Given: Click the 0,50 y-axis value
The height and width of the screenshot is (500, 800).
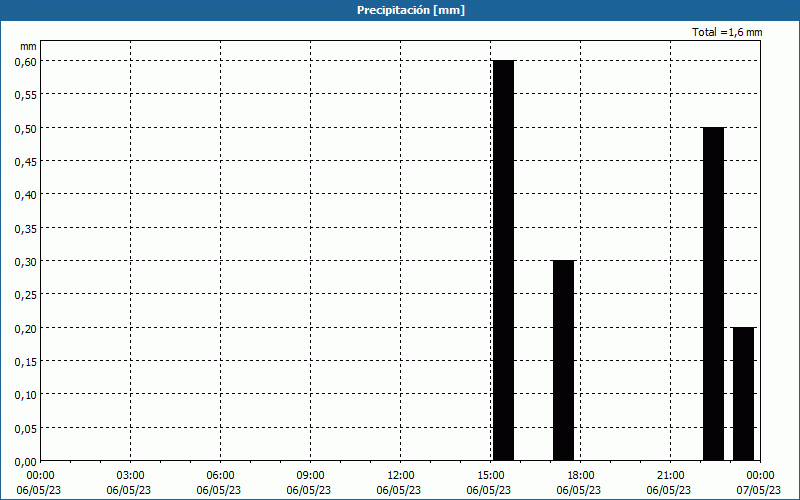Looking at the screenshot, I should 26,128.
